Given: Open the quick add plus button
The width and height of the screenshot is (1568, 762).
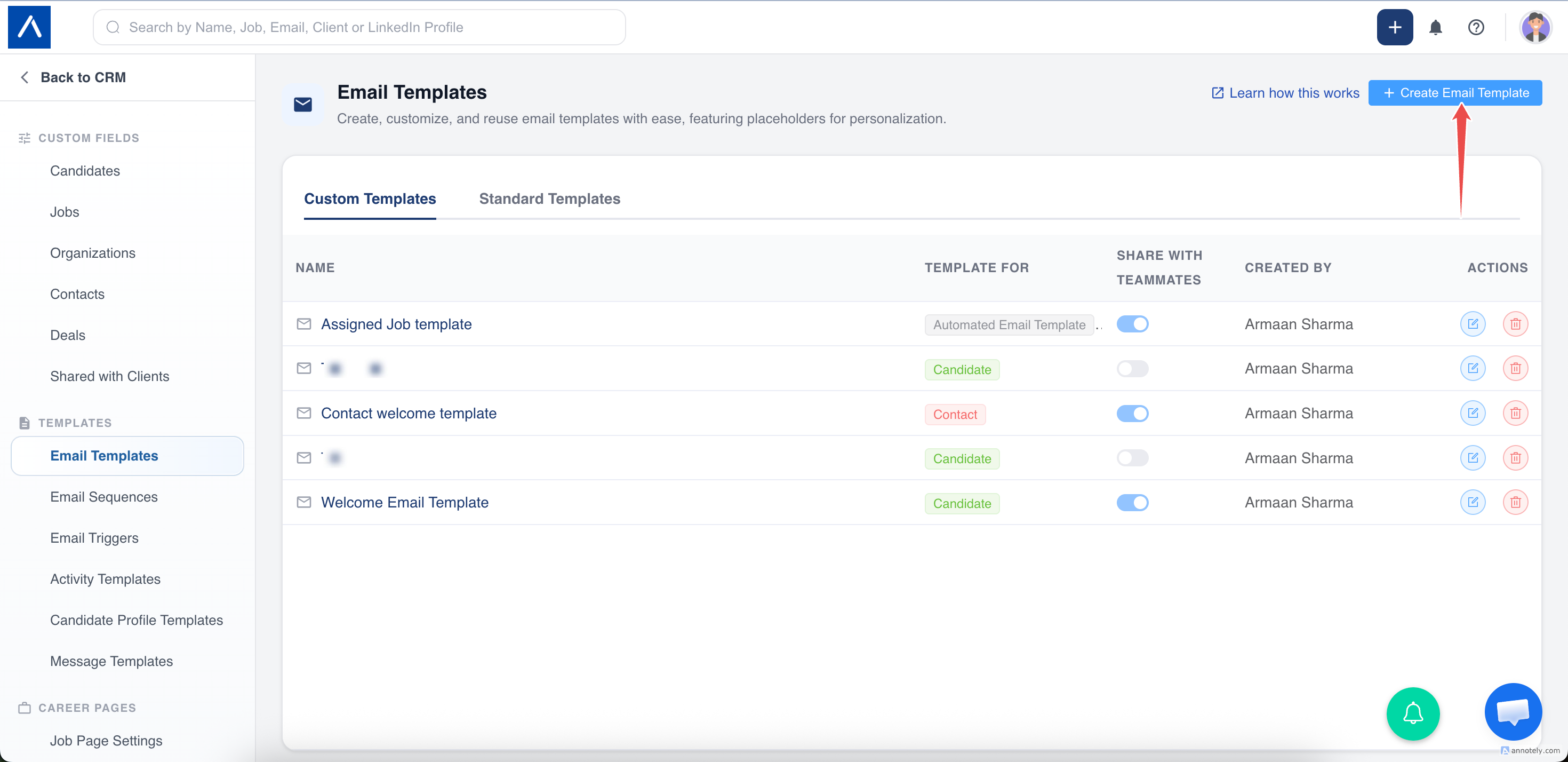Looking at the screenshot, I should point(1395,27).
